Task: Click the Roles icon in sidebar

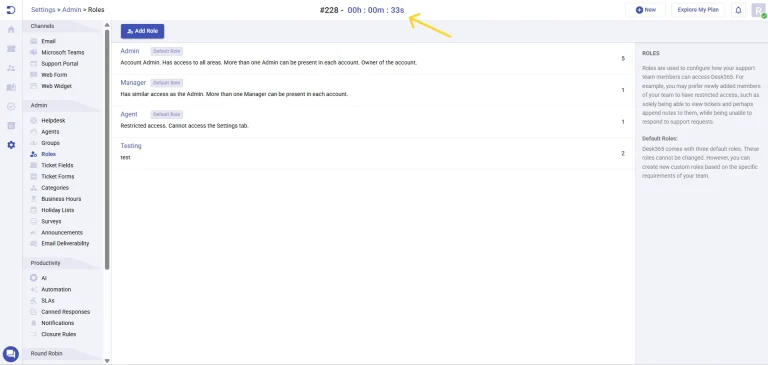Action: 33,154
